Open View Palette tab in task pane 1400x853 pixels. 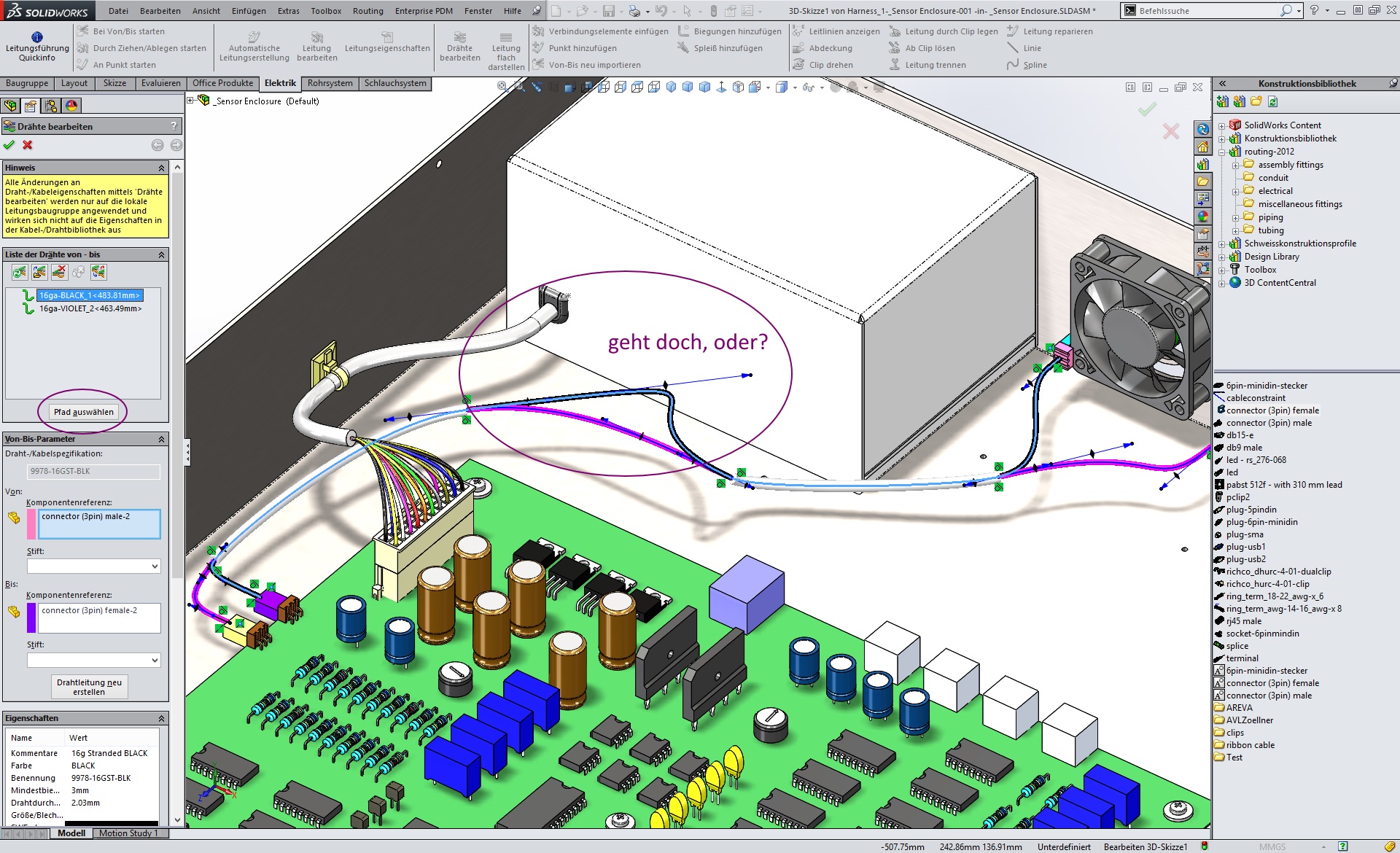pos(1203,198)
